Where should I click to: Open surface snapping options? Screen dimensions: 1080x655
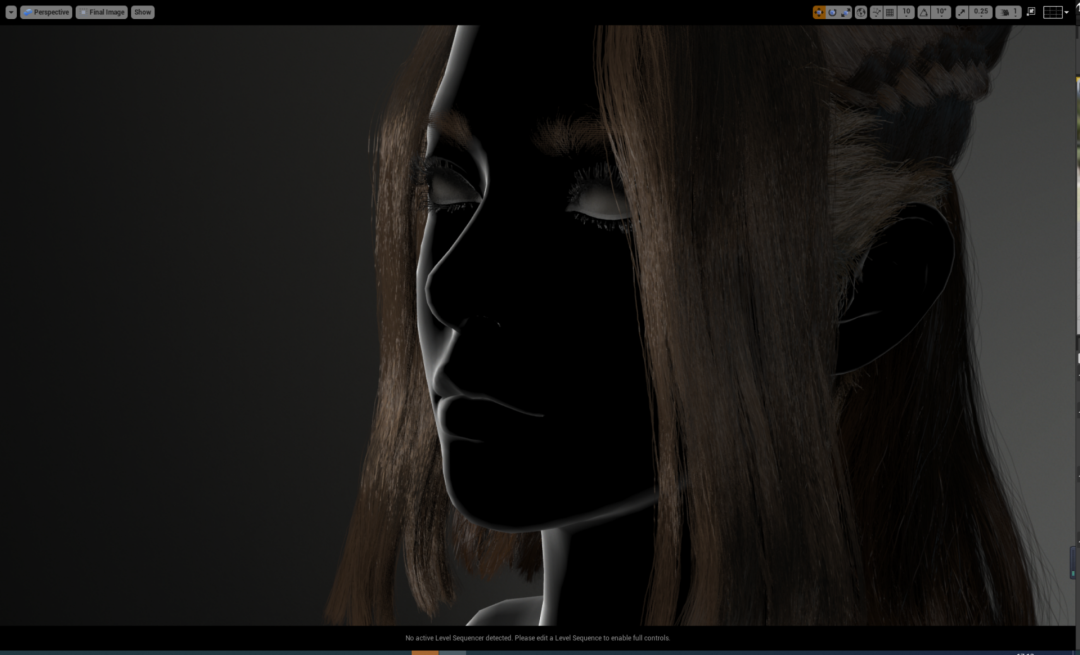coord(877,12)
